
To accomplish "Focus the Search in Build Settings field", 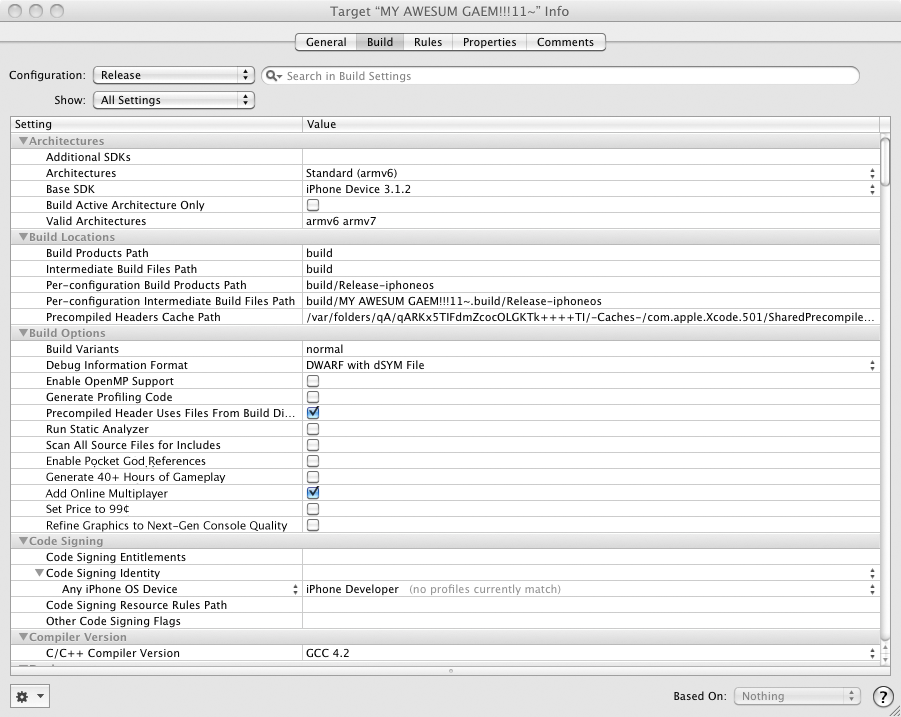I will pos(560,76).
